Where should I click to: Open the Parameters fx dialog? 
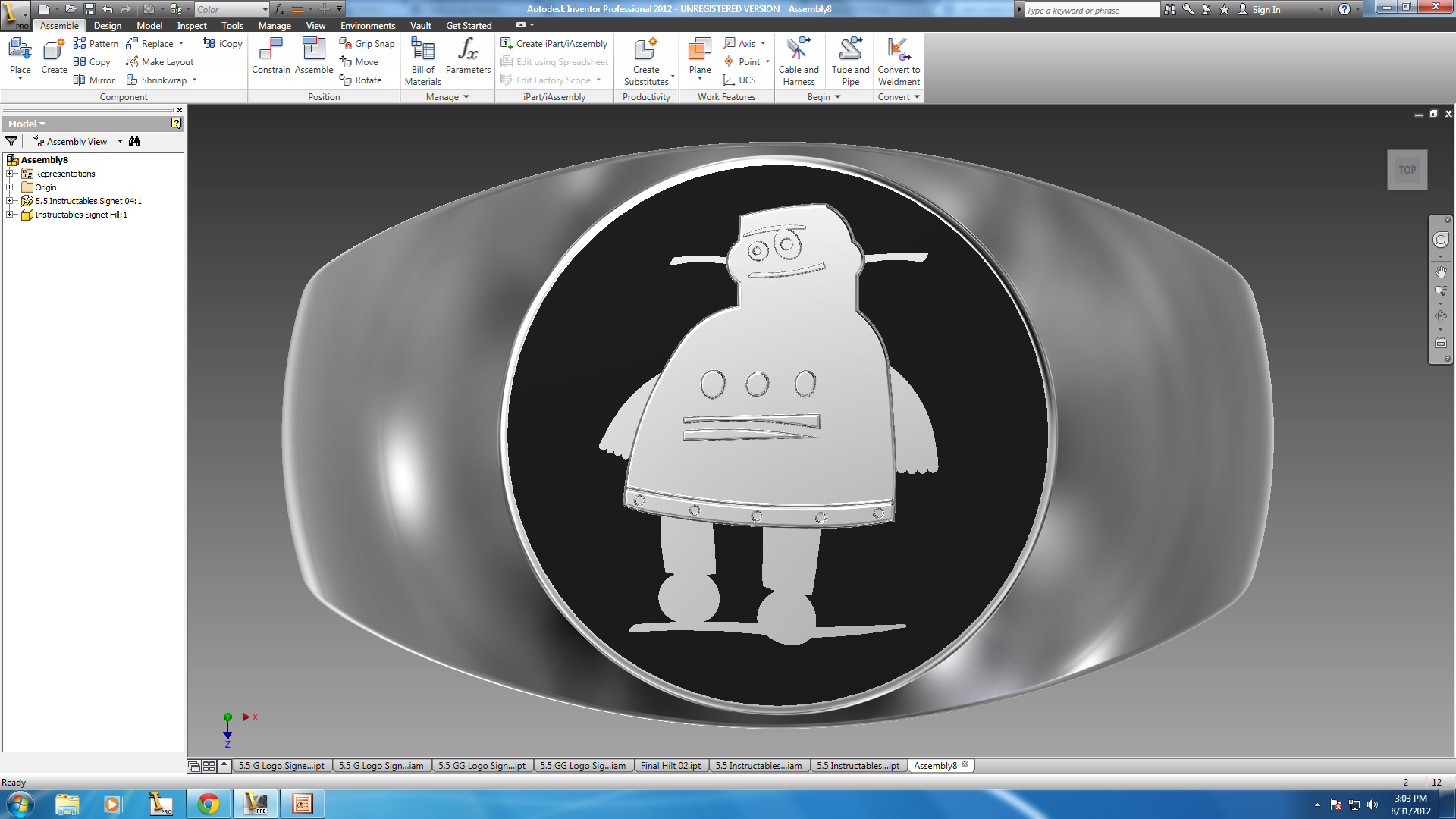[x=468, y=56]
